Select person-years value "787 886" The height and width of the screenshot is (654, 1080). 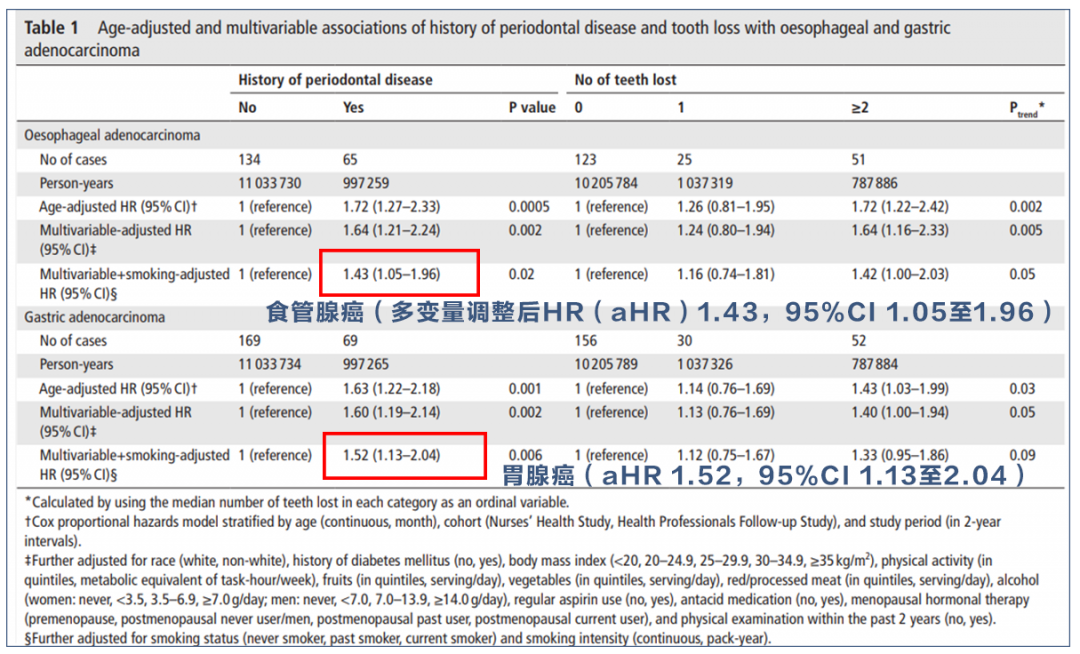[x=874, y=183]
